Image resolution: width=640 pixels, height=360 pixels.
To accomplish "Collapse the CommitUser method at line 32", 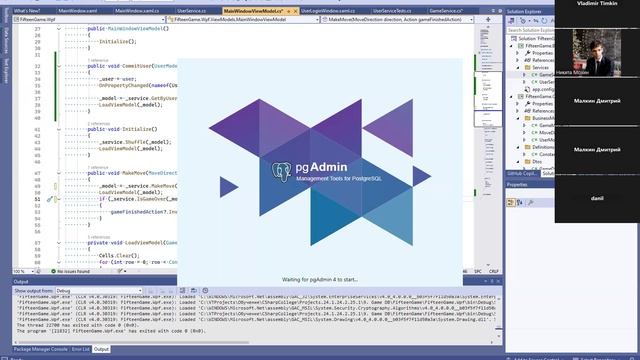I will tap(59, 66).
